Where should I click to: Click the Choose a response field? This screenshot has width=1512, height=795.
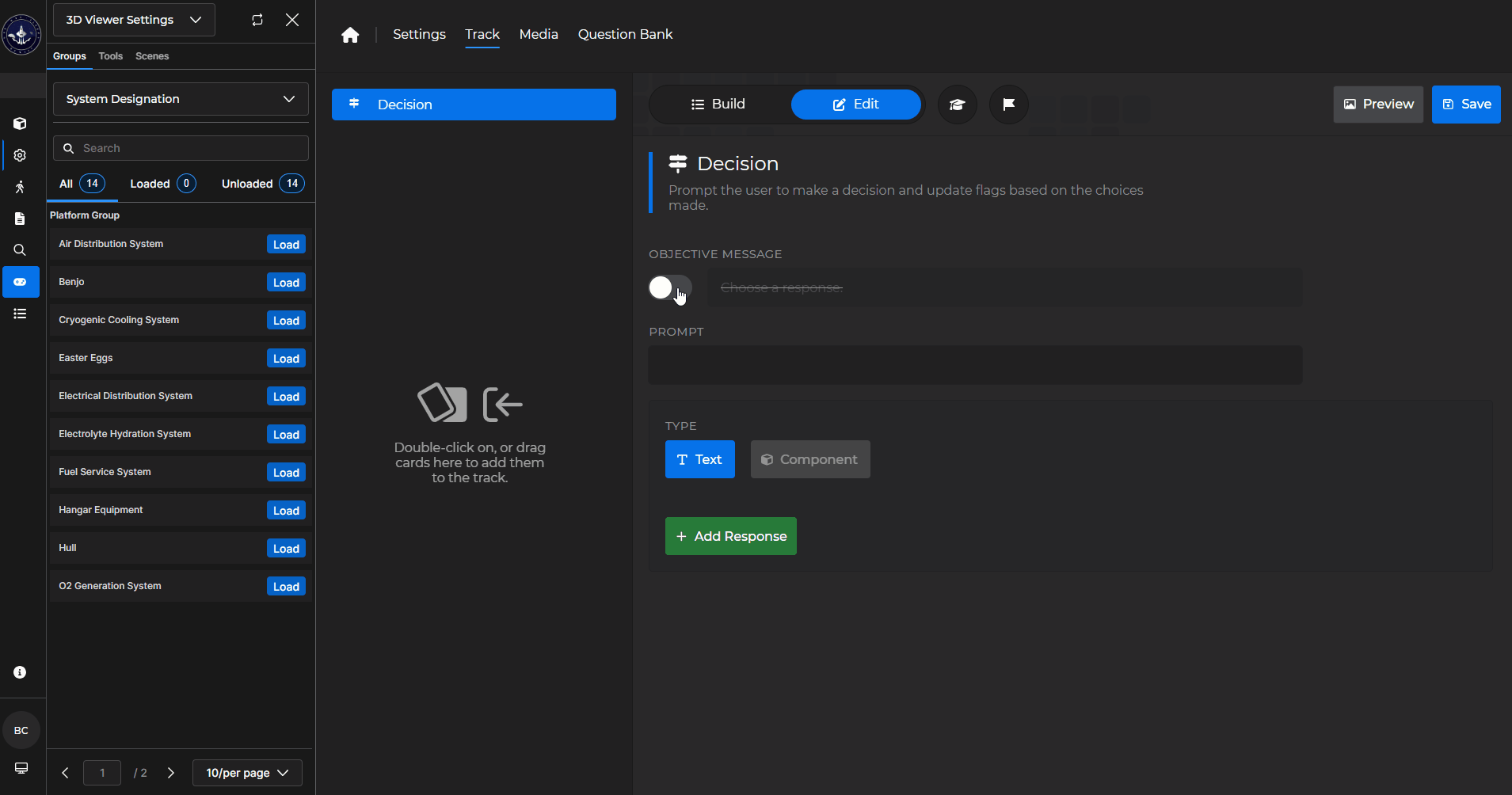(x=1004, y=287)
